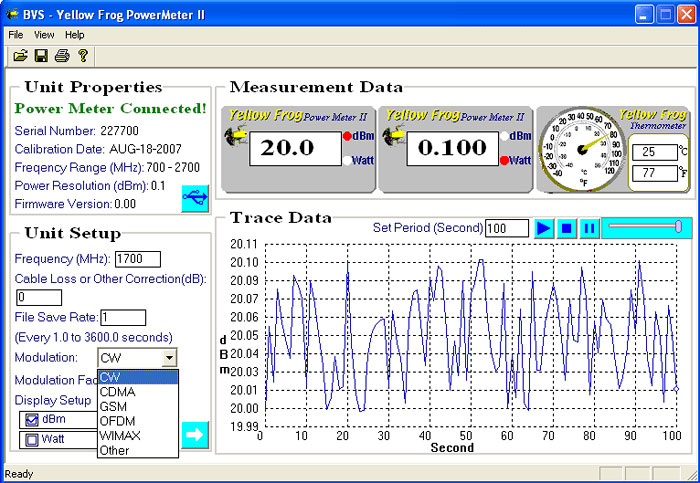Click the Celsius temperature value 25
This screenshot has width=700, height=483.
(655, 152)
